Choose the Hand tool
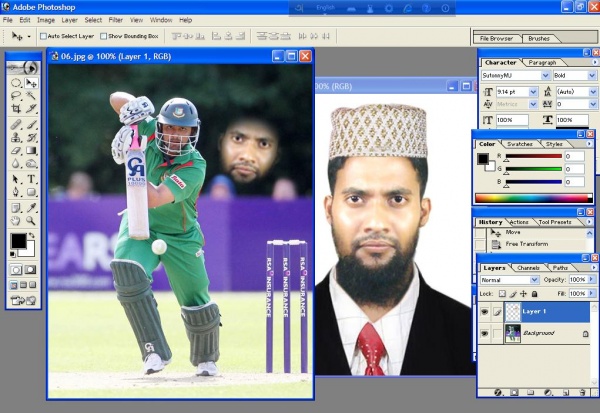The image size is (600, 413). click(16, 220)
